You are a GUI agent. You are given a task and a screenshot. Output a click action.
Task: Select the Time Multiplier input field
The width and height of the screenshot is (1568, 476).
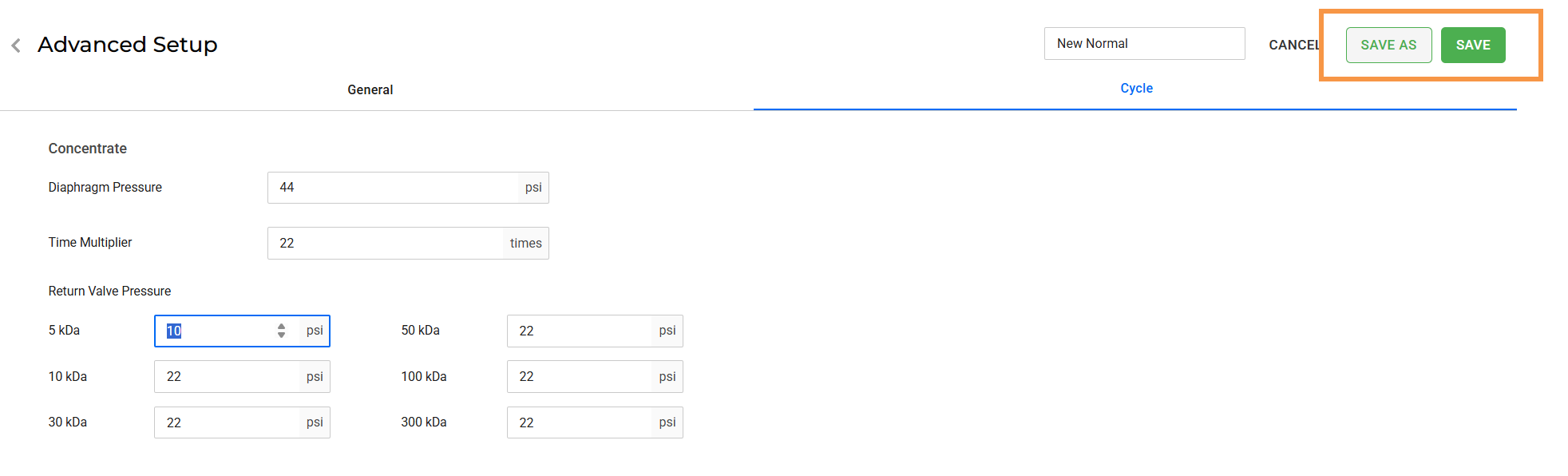(388, 244)
